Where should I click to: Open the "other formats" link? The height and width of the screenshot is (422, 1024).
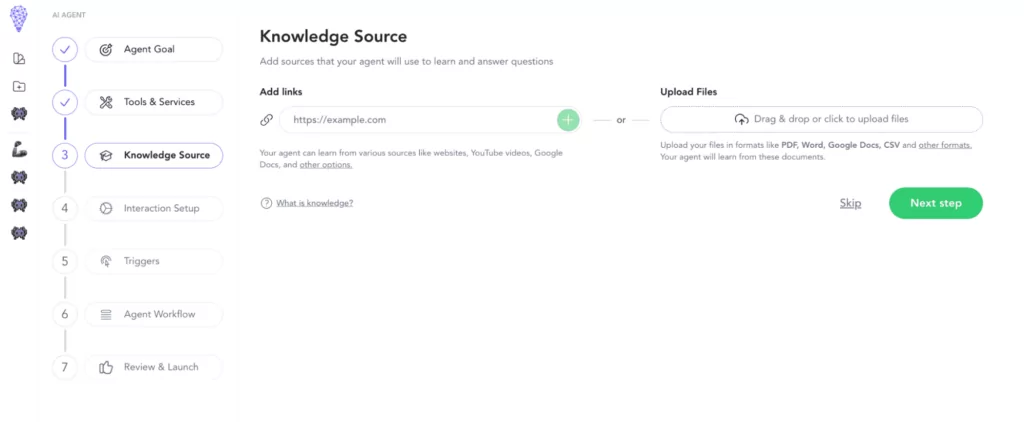(945, 146)
